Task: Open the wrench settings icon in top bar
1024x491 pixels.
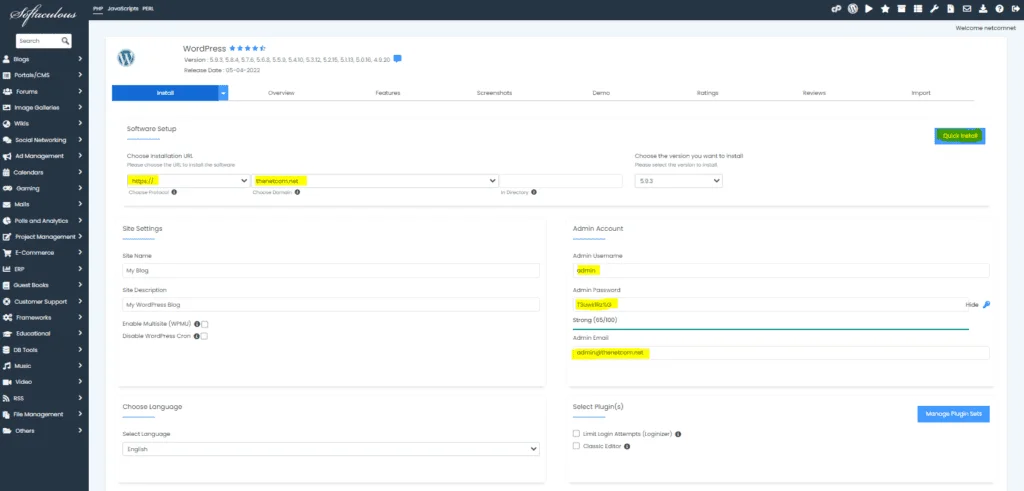Action: [934, 9]
